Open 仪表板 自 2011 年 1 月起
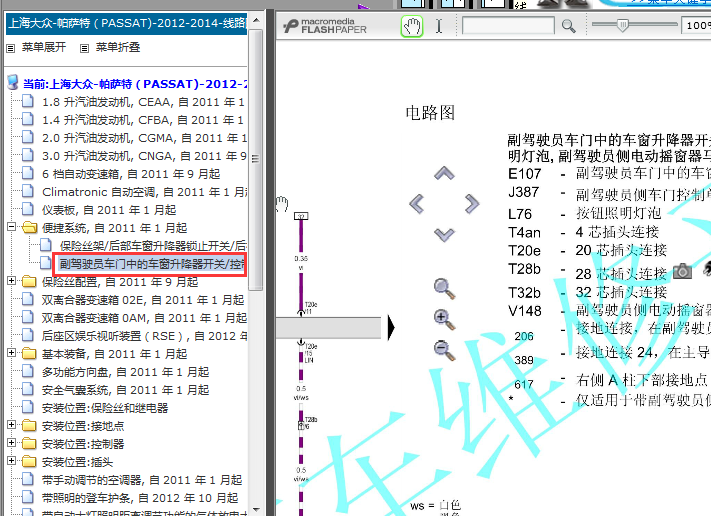The width and height of the screenshot is (711, 516). 109,210
